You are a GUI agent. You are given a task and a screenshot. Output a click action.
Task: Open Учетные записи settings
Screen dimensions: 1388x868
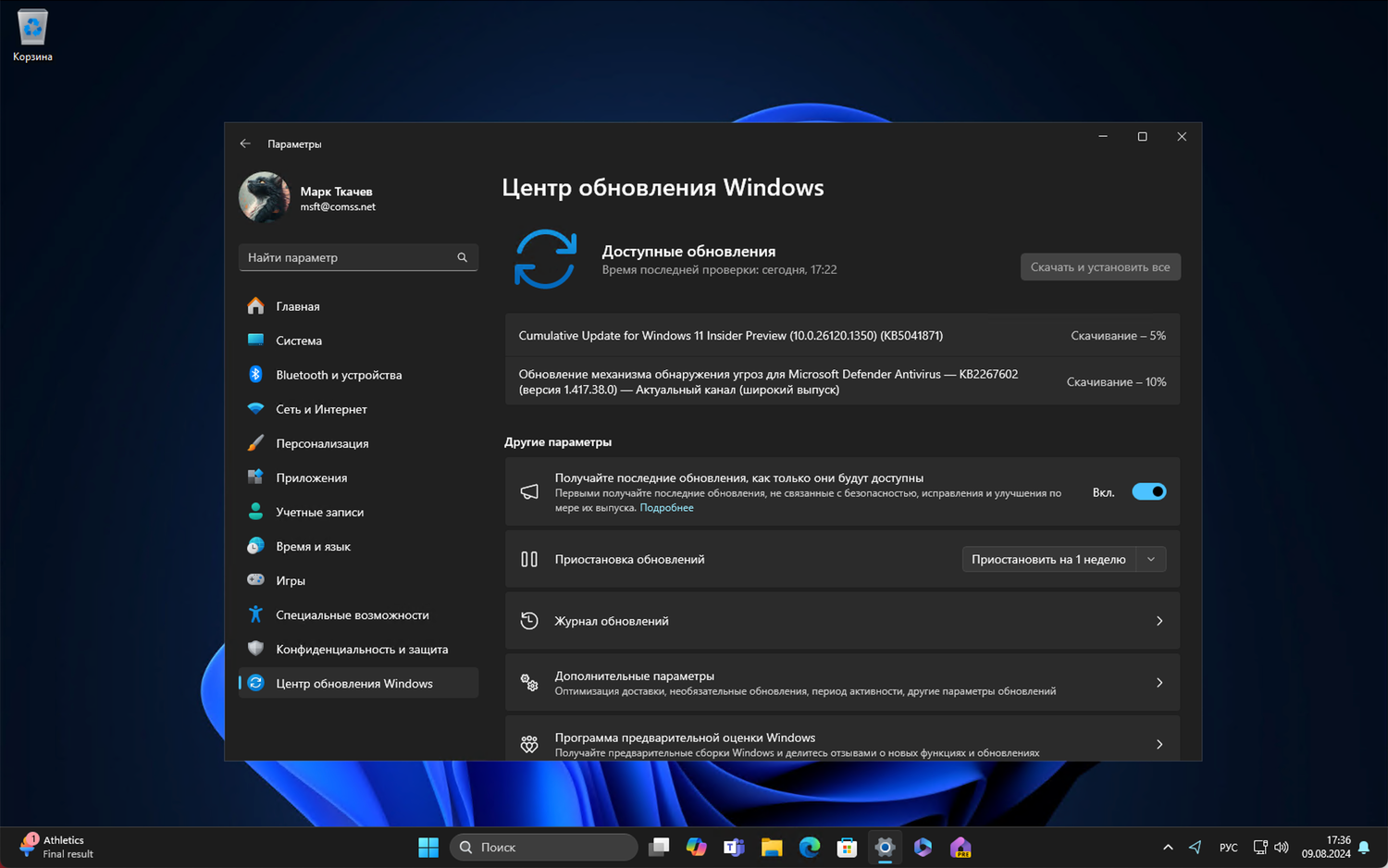[358, 512]
